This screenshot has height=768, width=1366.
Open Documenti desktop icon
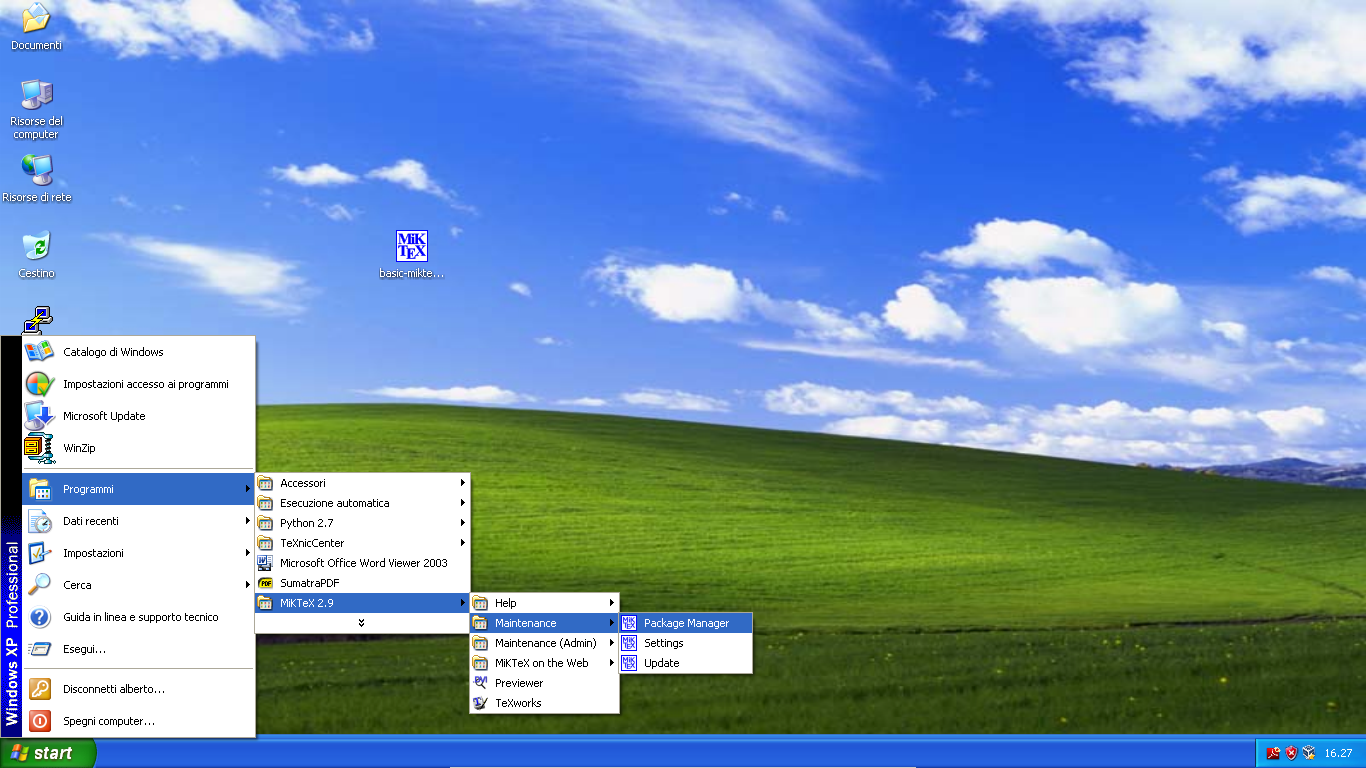click(x=36, y=27)
